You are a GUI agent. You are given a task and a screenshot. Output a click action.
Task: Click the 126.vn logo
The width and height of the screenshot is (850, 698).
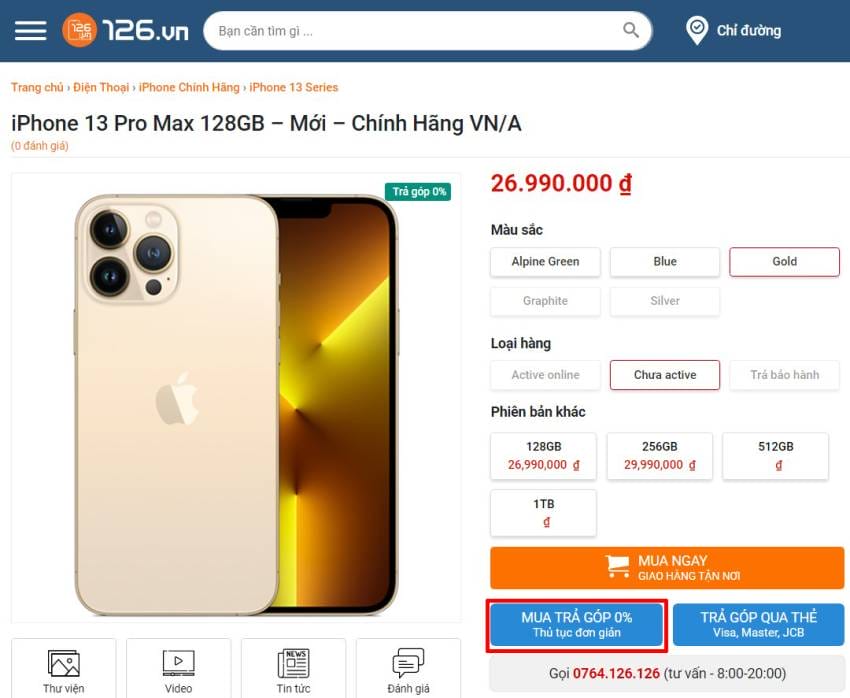125,30
